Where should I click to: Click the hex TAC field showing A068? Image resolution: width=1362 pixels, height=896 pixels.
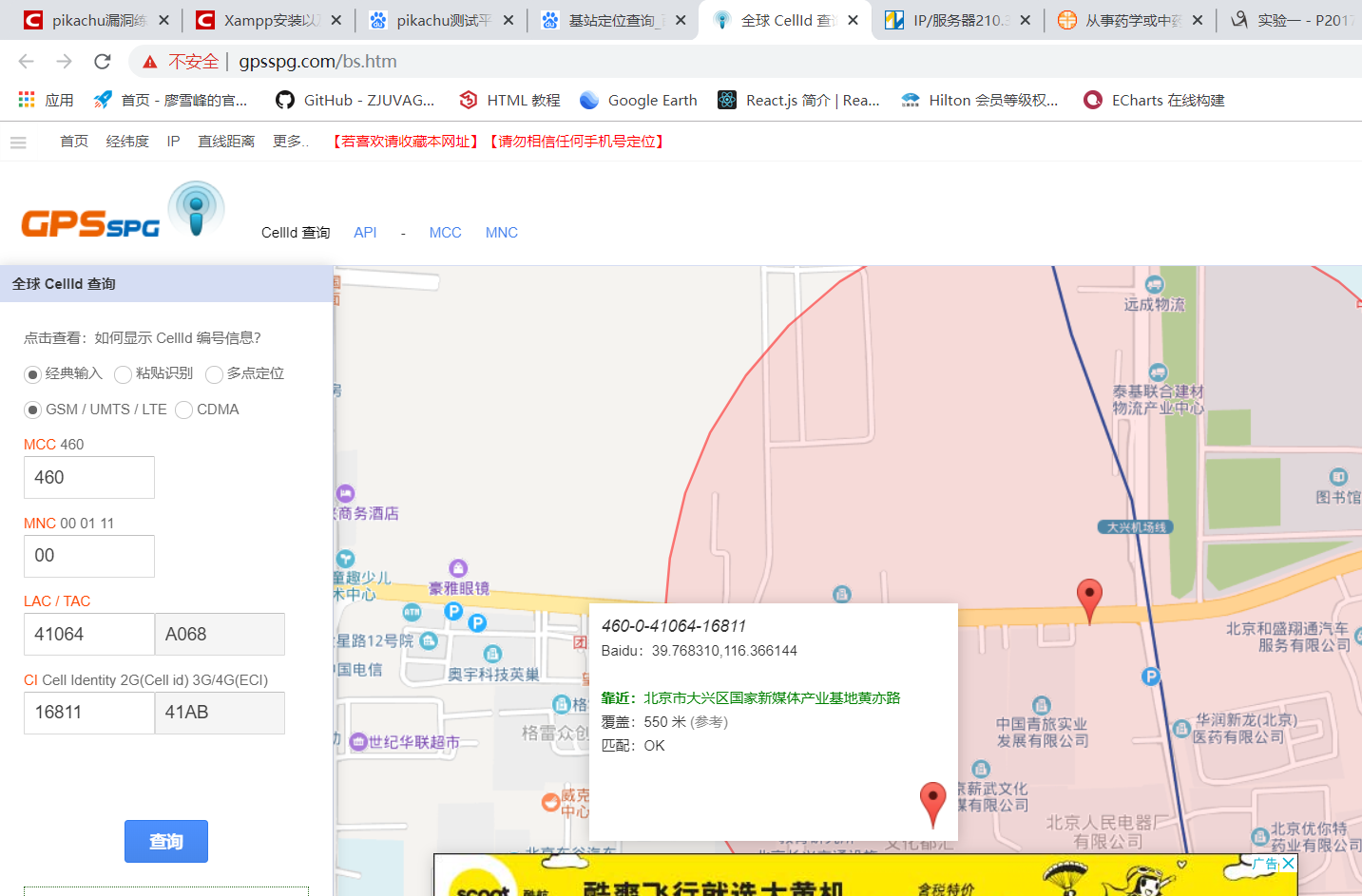click(220, 634)
